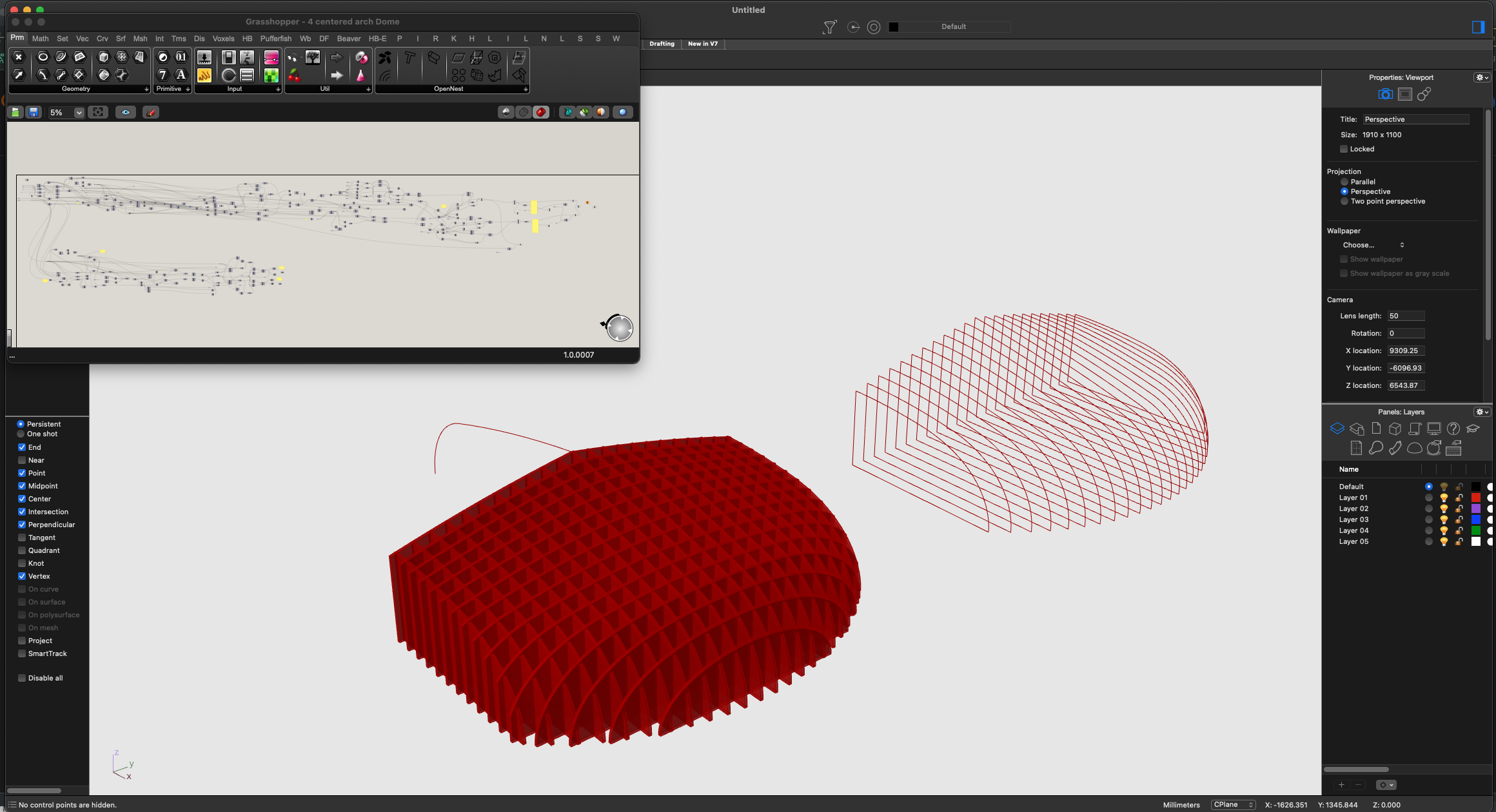Open the Help question mark panel icon
The image size is (1496, 812).
point(1453,429)
